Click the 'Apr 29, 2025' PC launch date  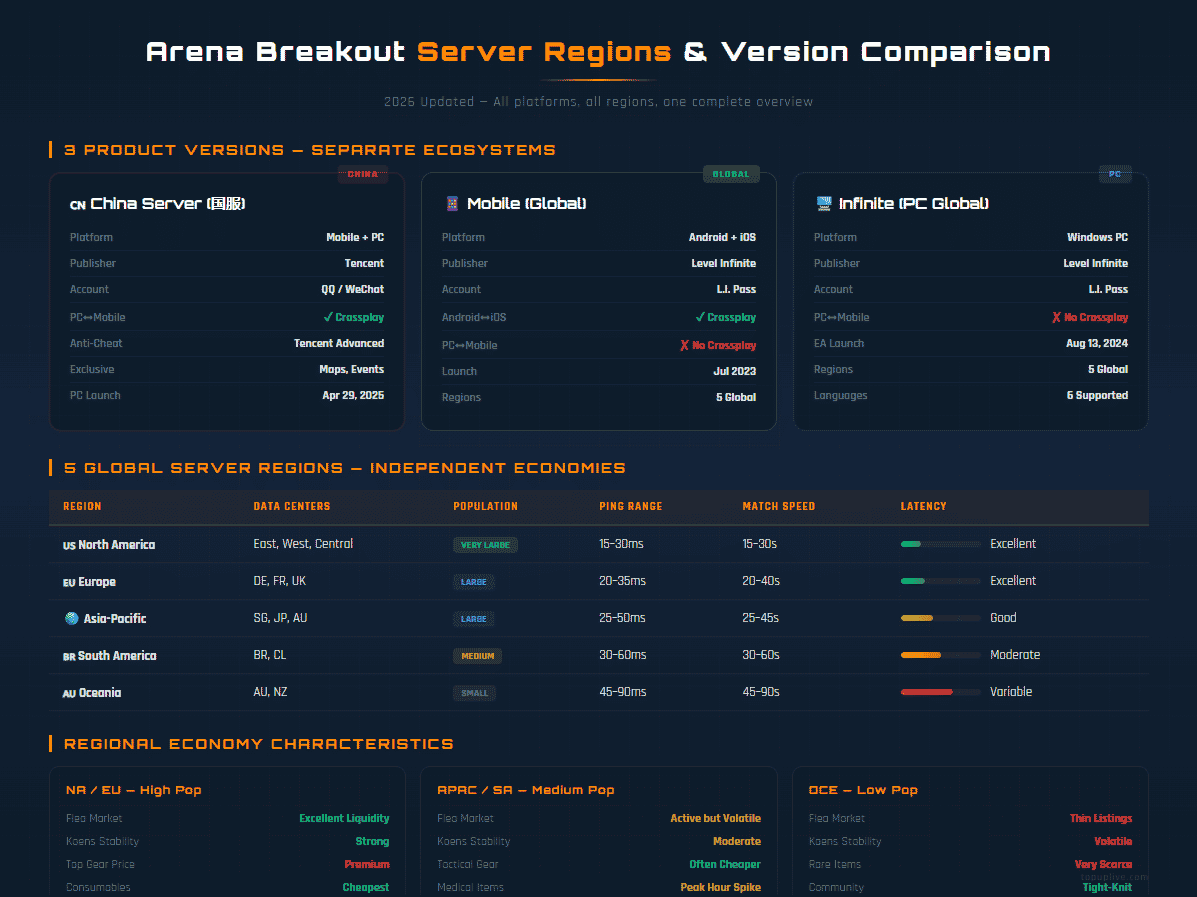[353, 395]
